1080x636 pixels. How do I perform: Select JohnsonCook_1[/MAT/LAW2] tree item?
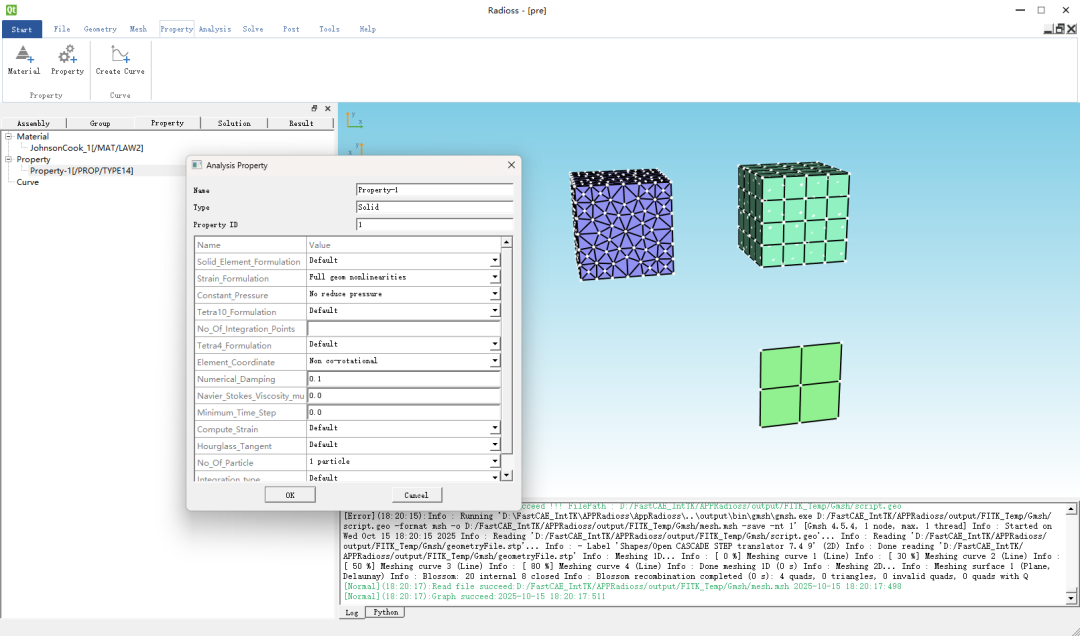[x=87, y=147]
